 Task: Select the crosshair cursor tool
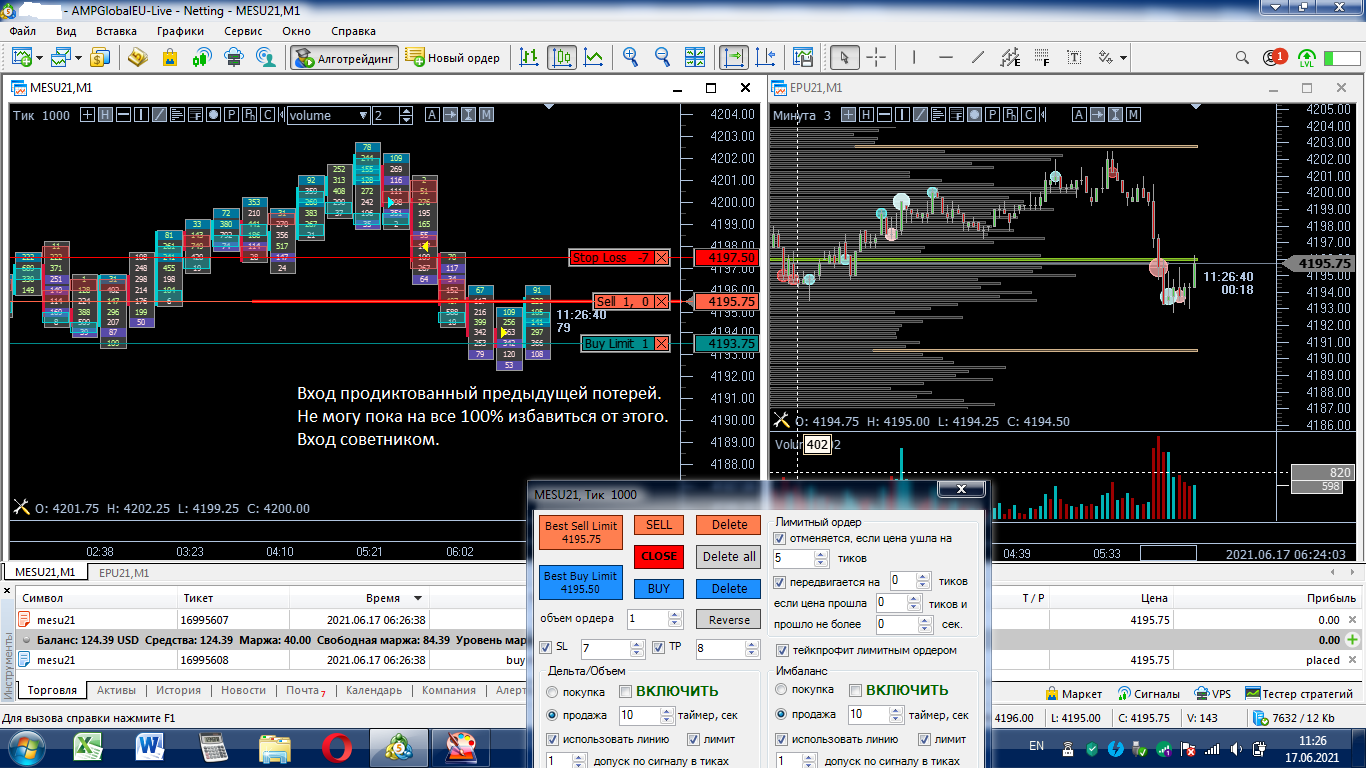point(876,57)
